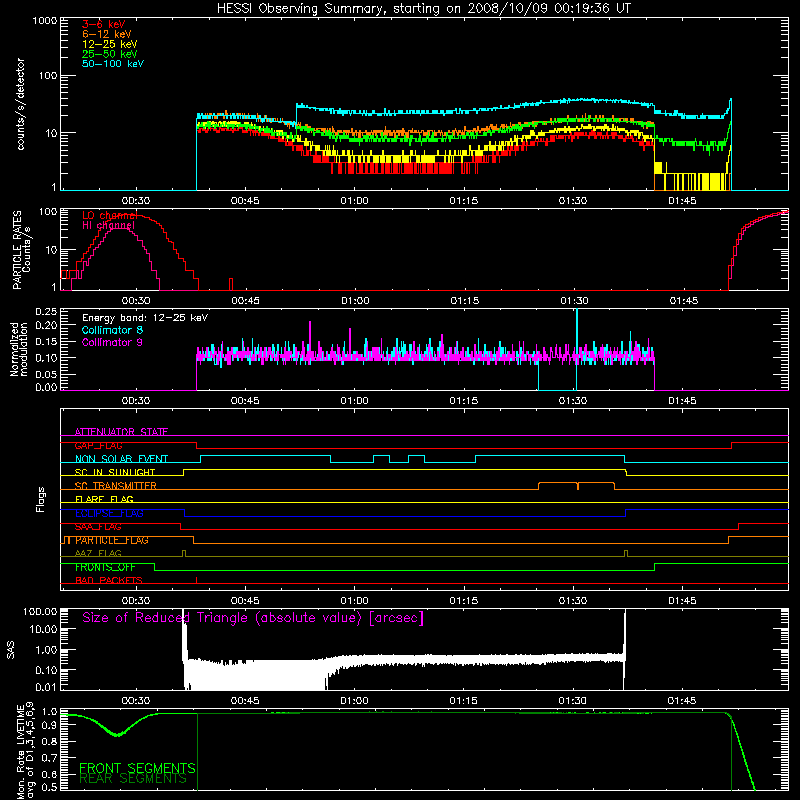This screenshot has width=800, height=800.
Task: Select the 12-25 keV legend label
Action: [110, 44]
